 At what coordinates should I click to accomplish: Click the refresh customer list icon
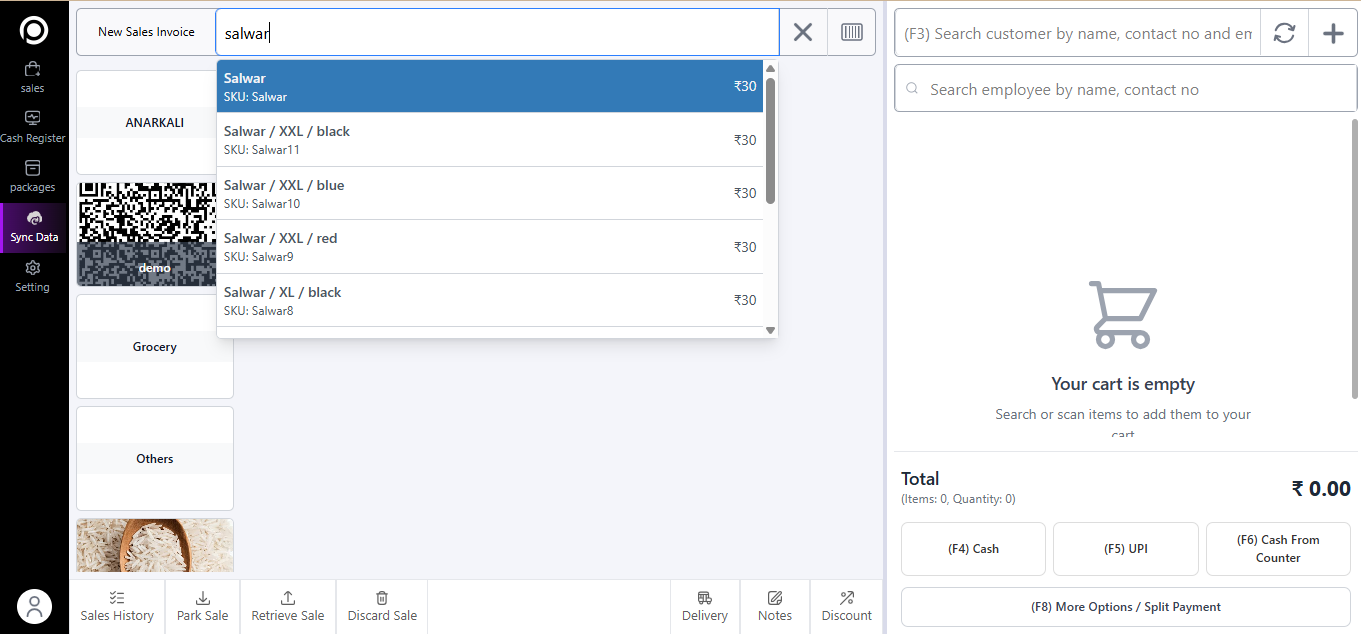[x=1284, y=33]
